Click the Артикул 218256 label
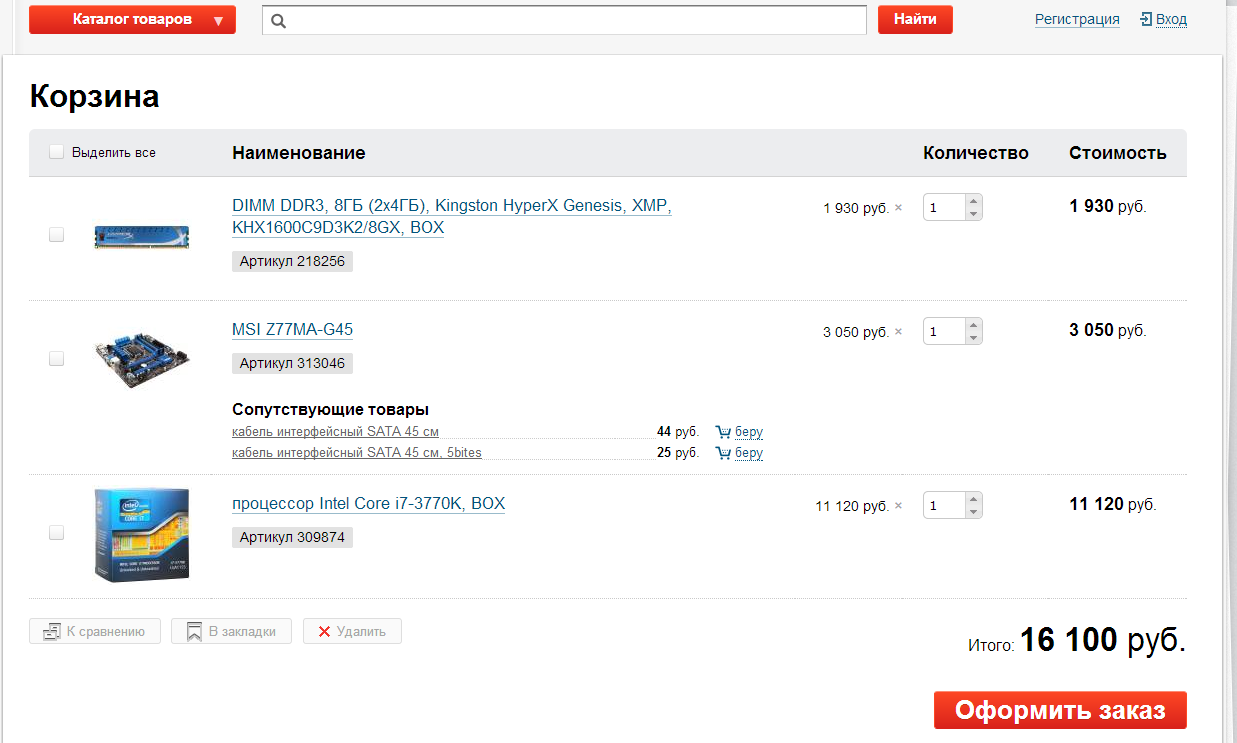 (292, 261)
